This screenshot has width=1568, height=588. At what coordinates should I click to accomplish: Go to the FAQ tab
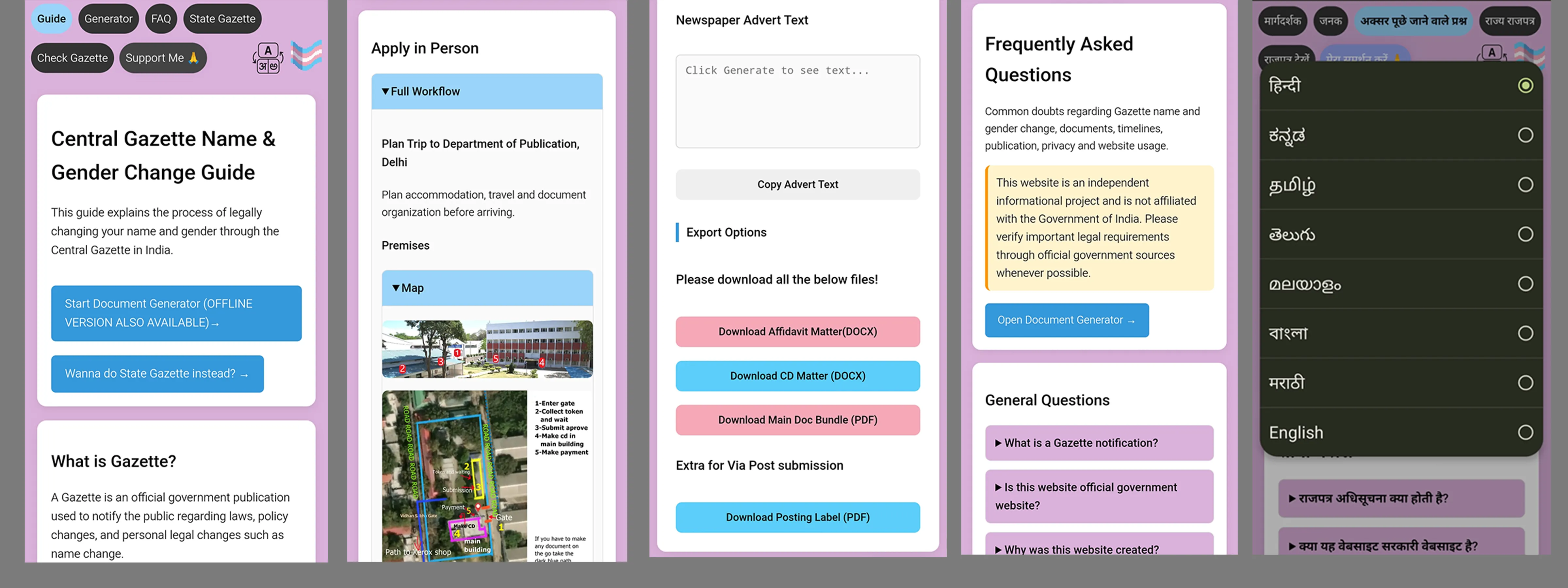pyautogui.click(x=161, y=19)
